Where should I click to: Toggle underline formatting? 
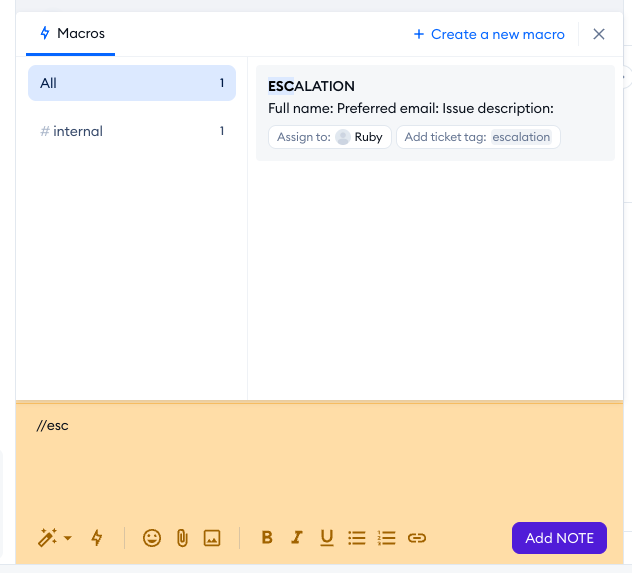[327, 538]
